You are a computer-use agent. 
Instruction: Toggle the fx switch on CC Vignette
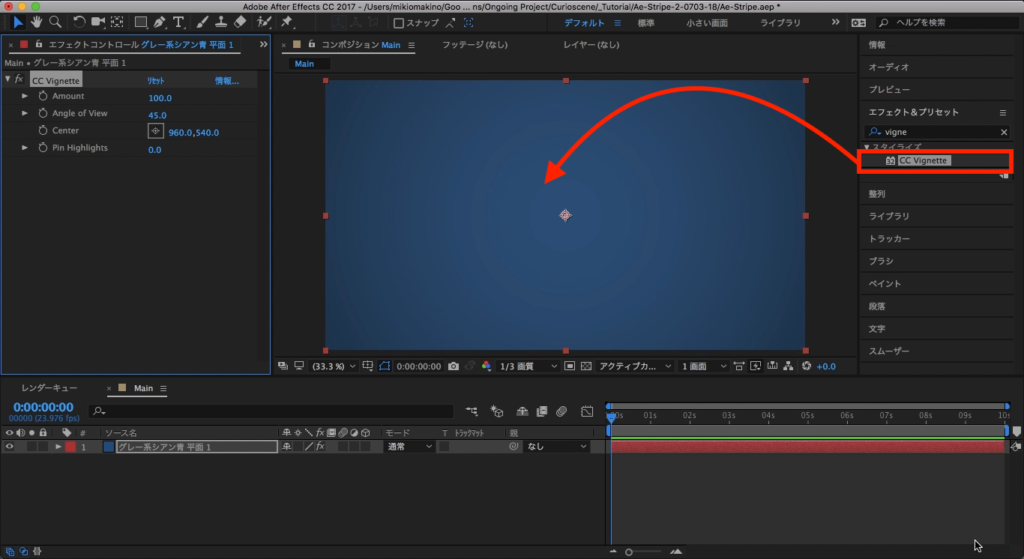pyautogui.click(x=19, y=79)
